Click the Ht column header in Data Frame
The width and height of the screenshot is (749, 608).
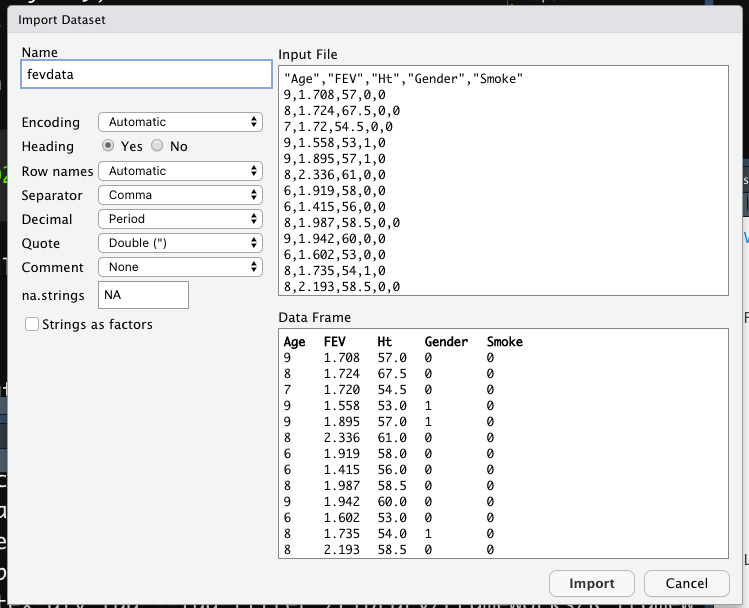click(x=385, y=342)
